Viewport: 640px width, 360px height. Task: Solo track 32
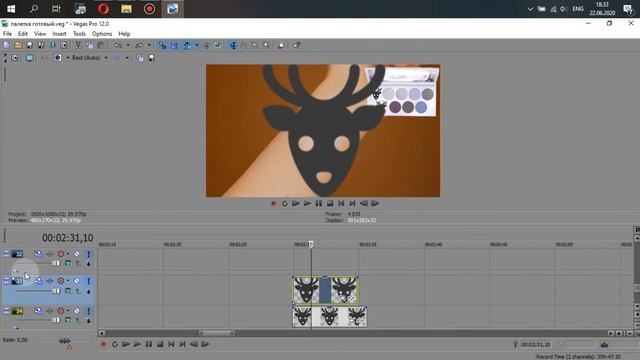point(89,254)
